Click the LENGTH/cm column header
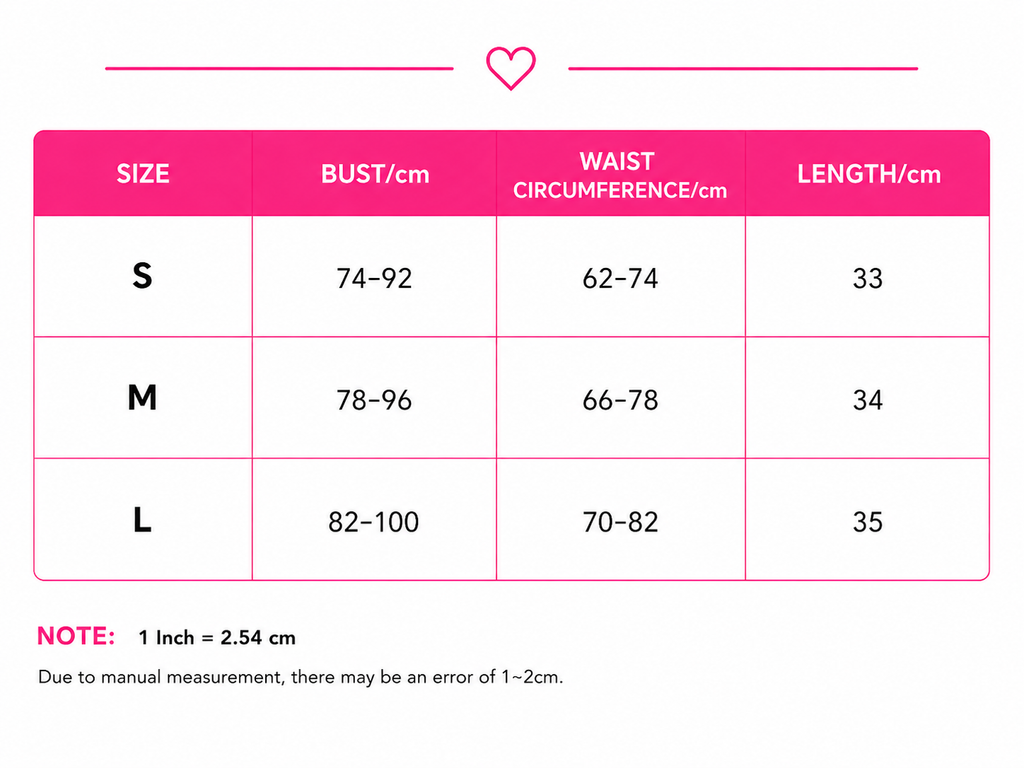The image size is (1024, 768). [869, 174]
